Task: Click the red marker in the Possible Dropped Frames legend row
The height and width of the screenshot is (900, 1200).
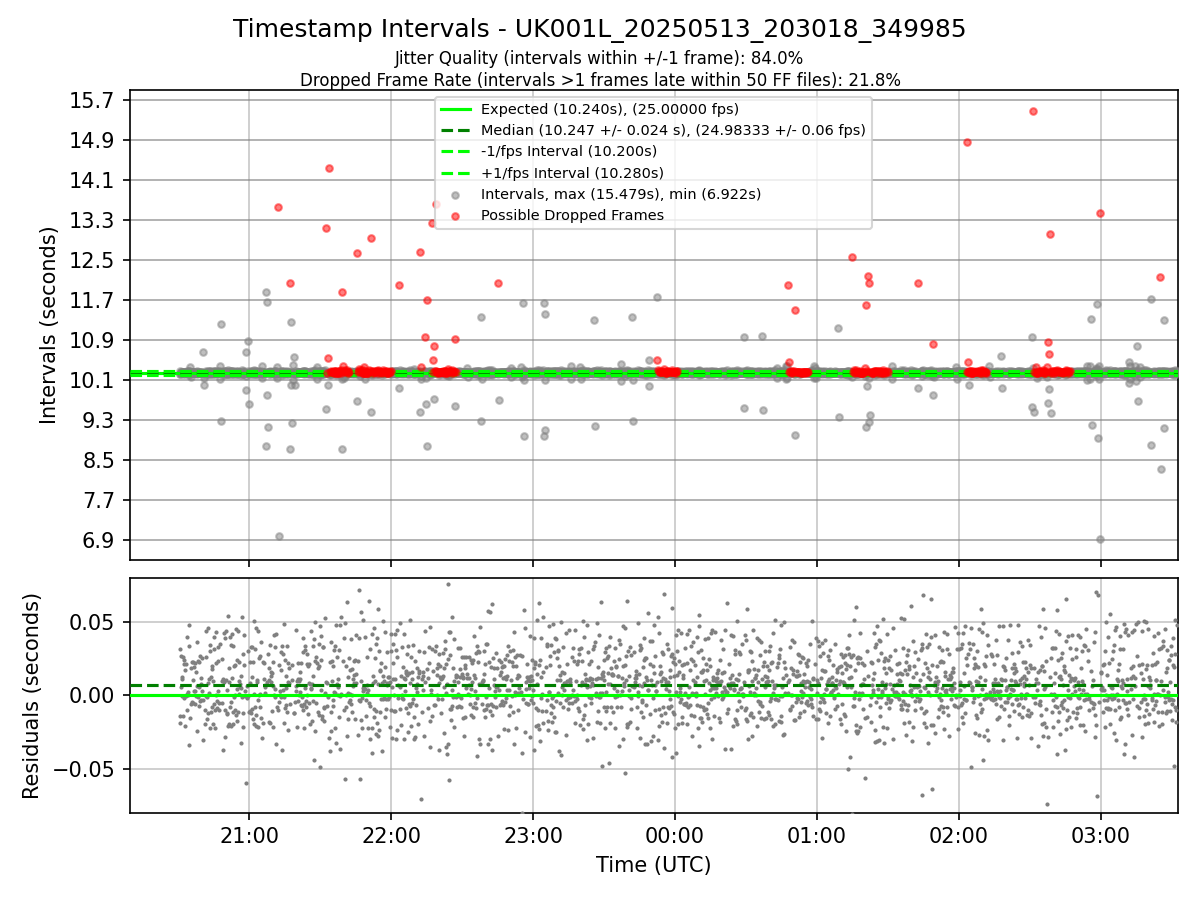Action: (x=456, y=216)
